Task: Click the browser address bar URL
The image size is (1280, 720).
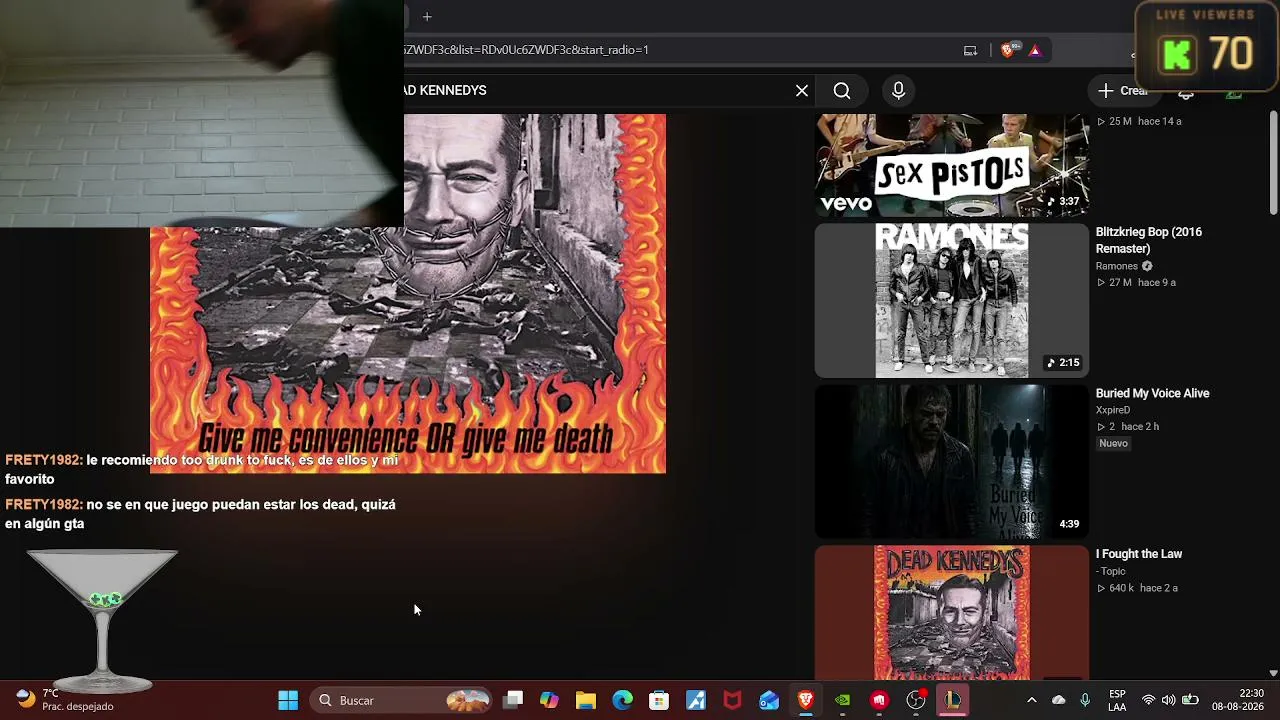Action: (526, 50)
